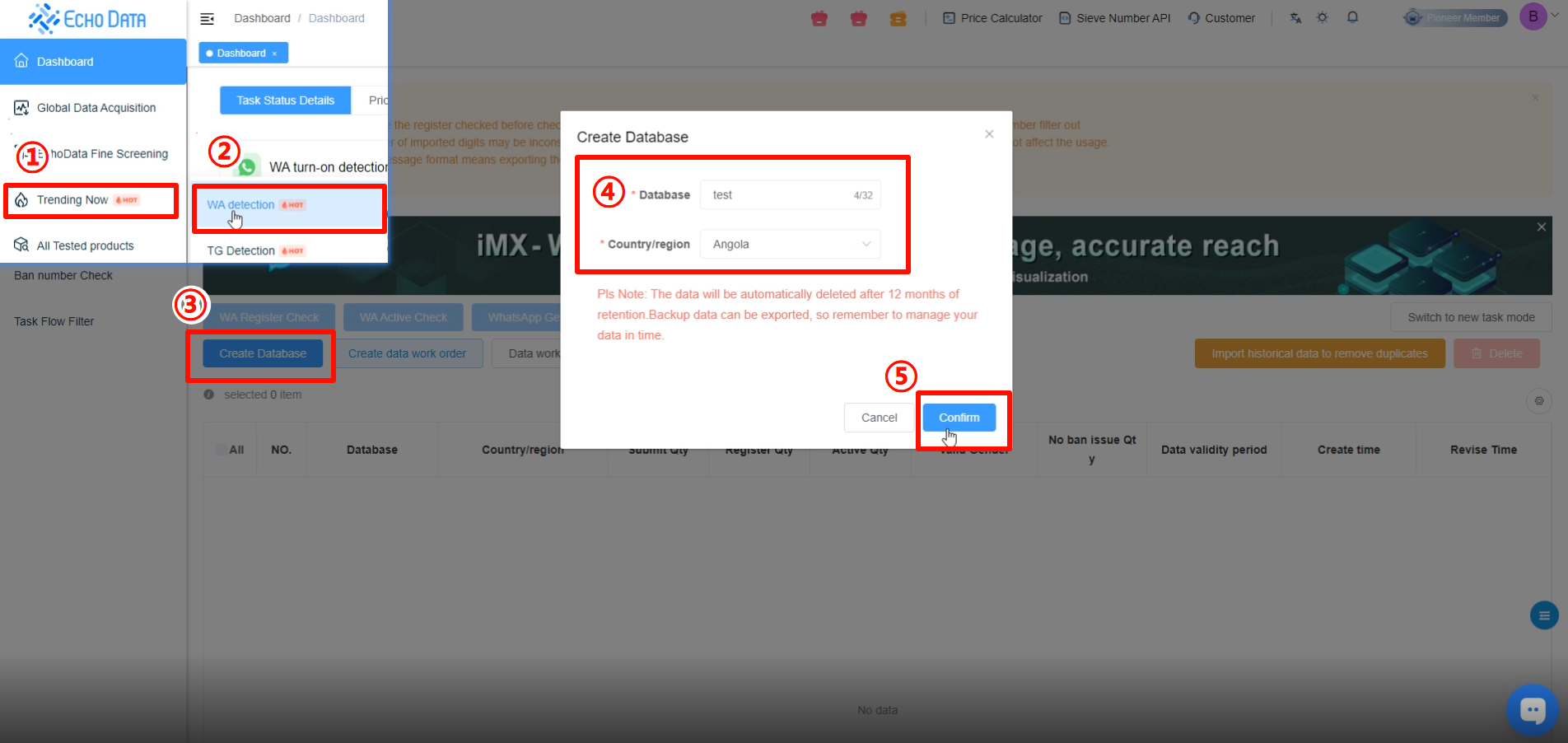Click the Echo Data logo
The height and width of the screenshot is (743, 1568).
87,18
